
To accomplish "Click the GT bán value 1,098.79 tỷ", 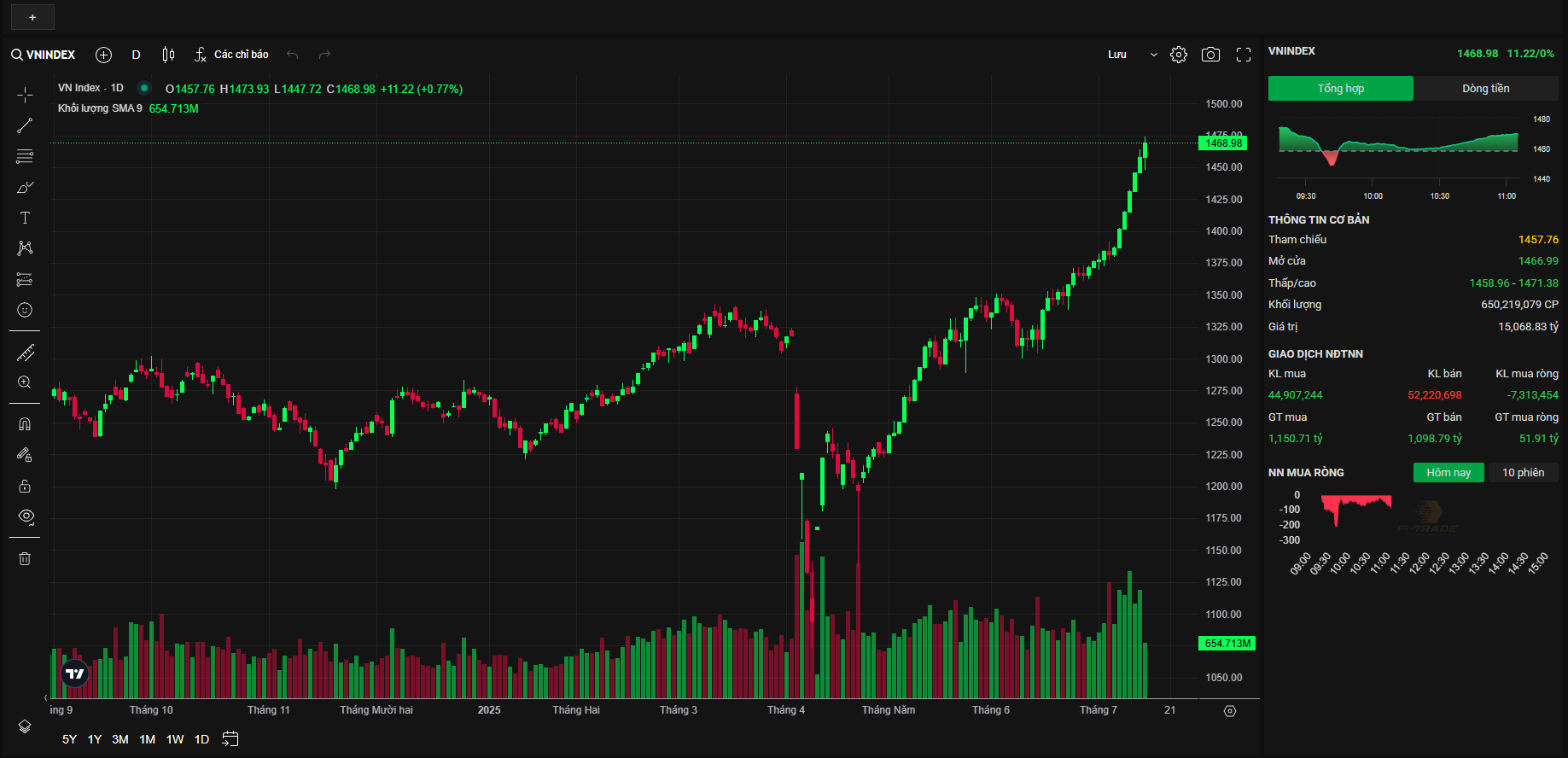I will click(1435, 439).
